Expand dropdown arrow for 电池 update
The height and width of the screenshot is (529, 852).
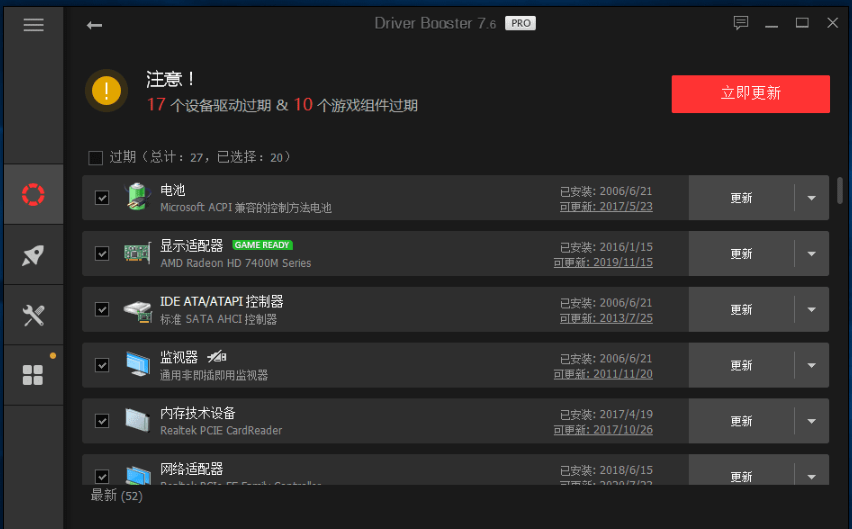(x=811, y=198)
